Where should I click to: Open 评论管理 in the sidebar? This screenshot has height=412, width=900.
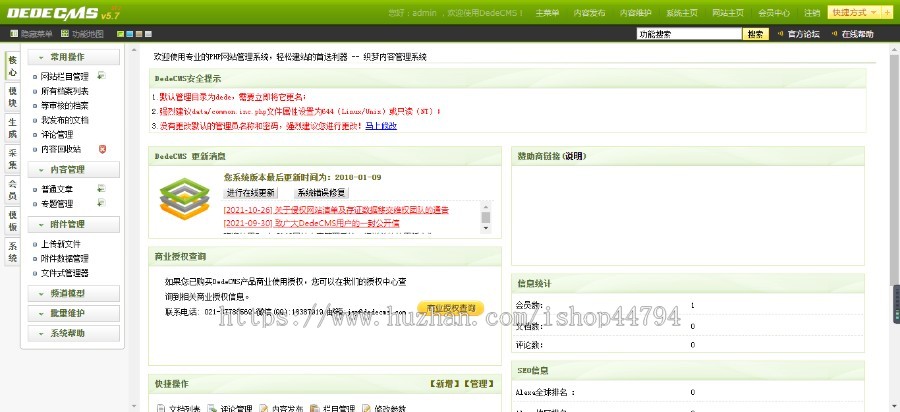click(57, 134)
